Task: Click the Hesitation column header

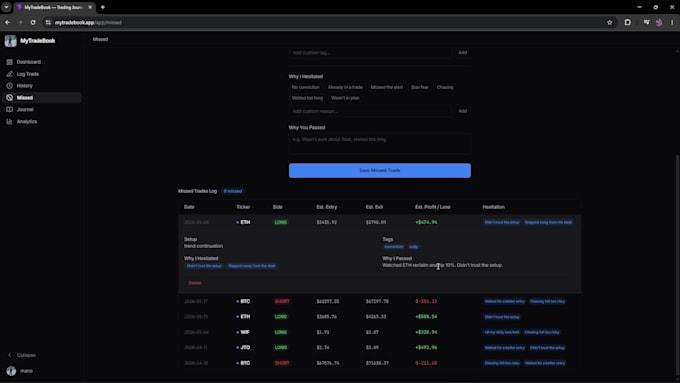Action: tap(494, 207)
